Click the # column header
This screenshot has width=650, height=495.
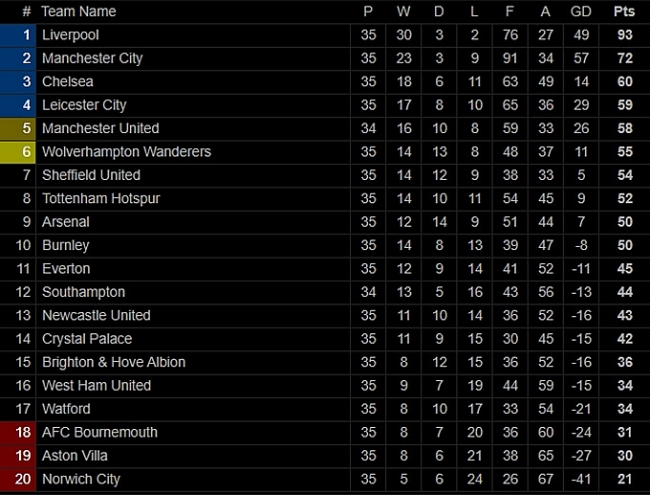pos(27,12)
